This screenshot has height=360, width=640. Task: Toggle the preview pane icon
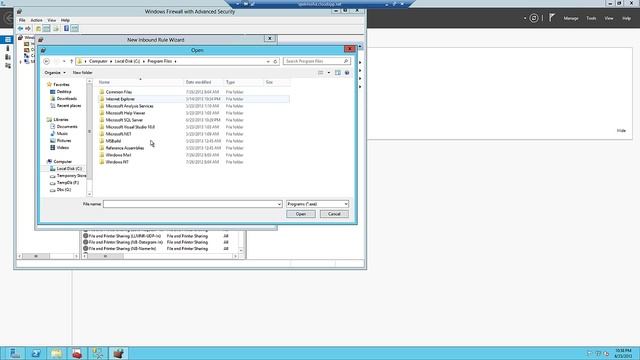(x=338, y=73)
